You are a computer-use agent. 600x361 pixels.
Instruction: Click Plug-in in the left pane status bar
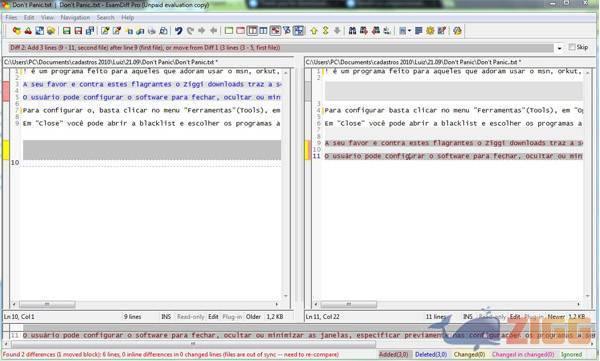tap(232, 317)
